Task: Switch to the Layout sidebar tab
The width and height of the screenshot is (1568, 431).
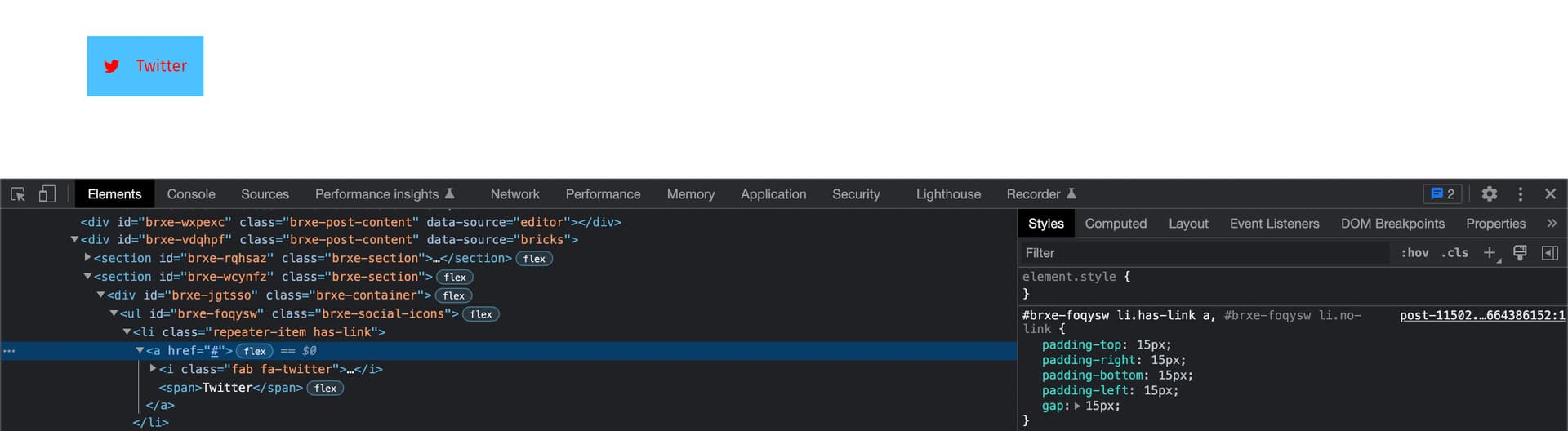Action: [x=1188, y=224]
